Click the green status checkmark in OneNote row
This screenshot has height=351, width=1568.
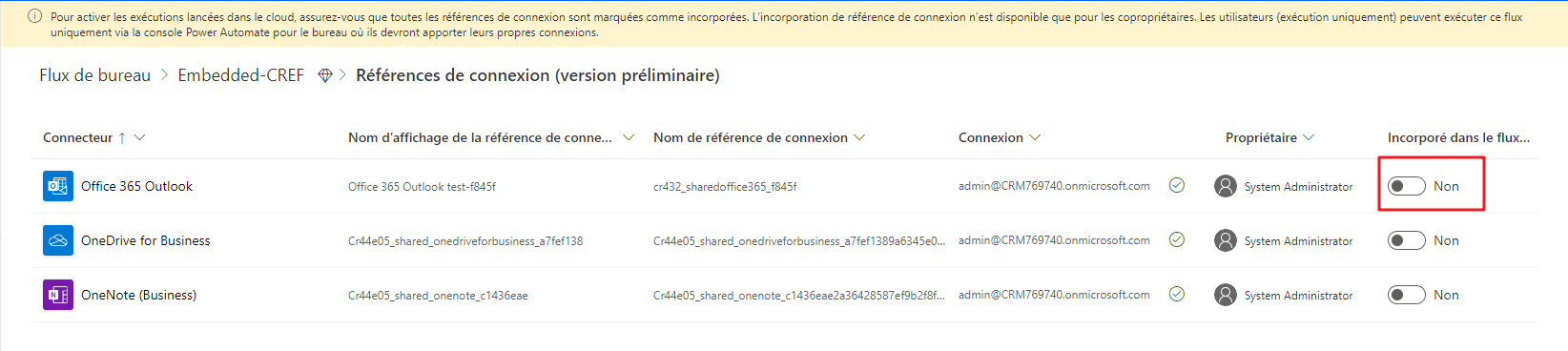tap(1177, 294)
